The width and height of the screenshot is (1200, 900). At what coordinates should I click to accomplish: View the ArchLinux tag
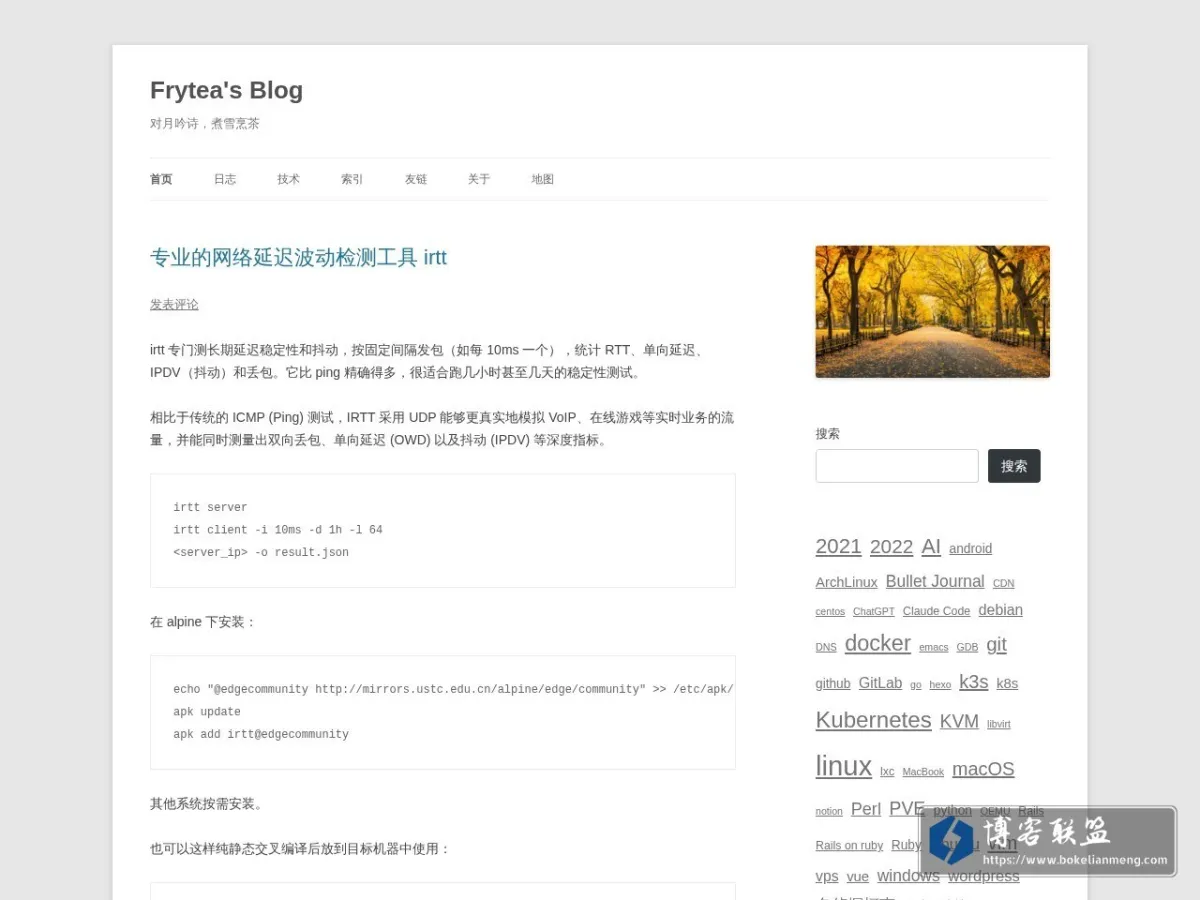846,582
